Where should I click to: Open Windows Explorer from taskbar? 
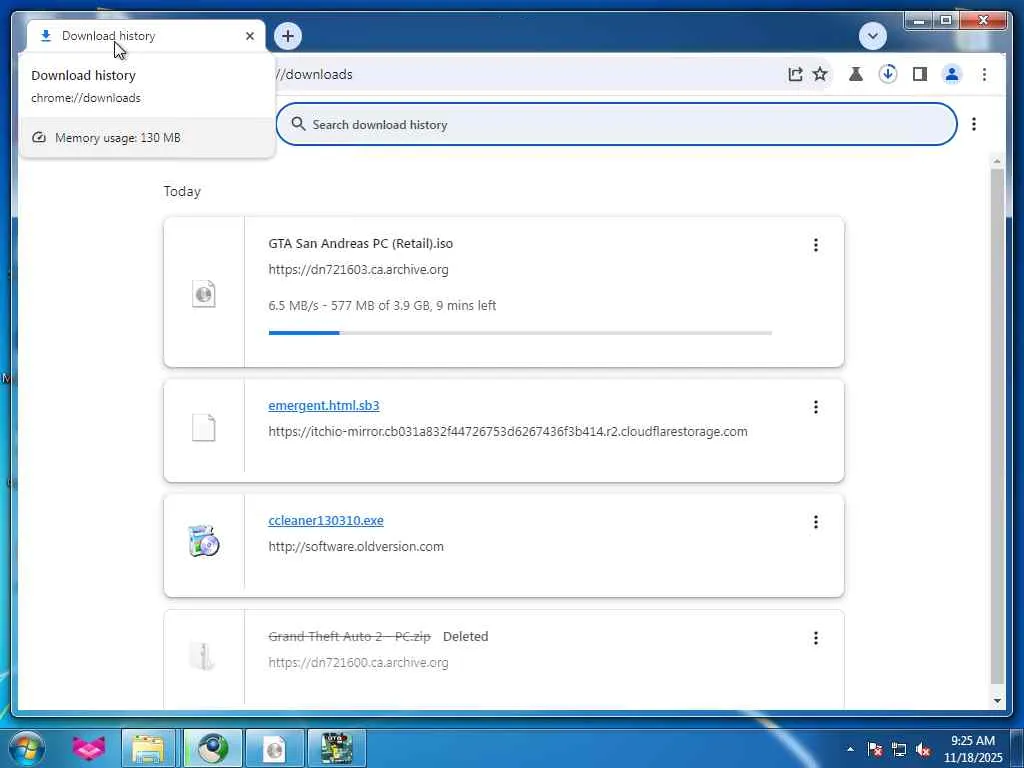(x=149, y=748)
